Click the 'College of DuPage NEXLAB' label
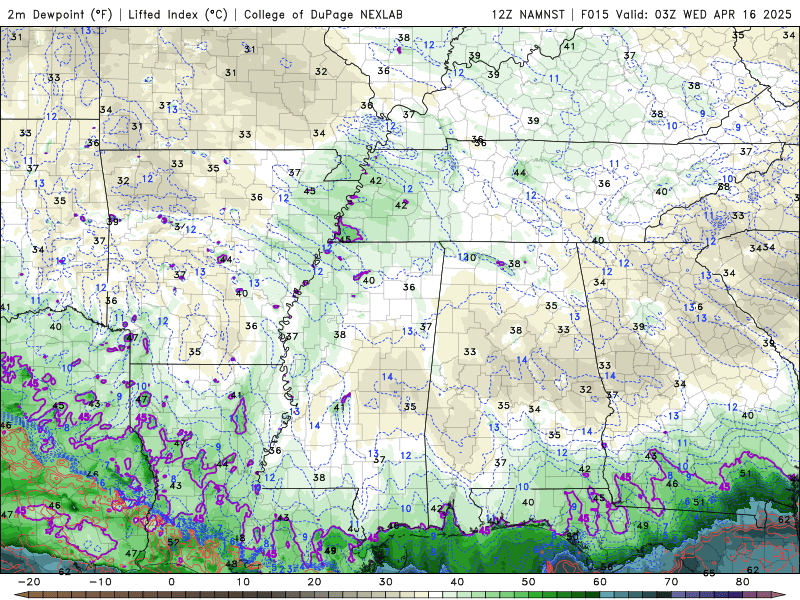Image resolution: width=800 pixels, height=600 pixels. [323, 14]
